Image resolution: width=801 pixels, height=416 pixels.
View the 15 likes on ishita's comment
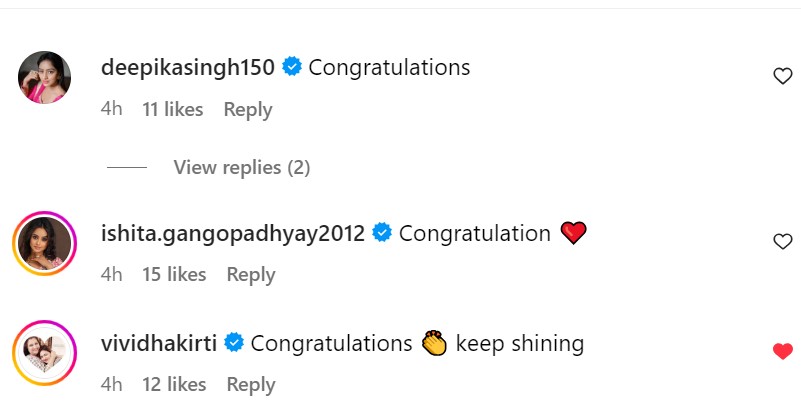[174, 274]
